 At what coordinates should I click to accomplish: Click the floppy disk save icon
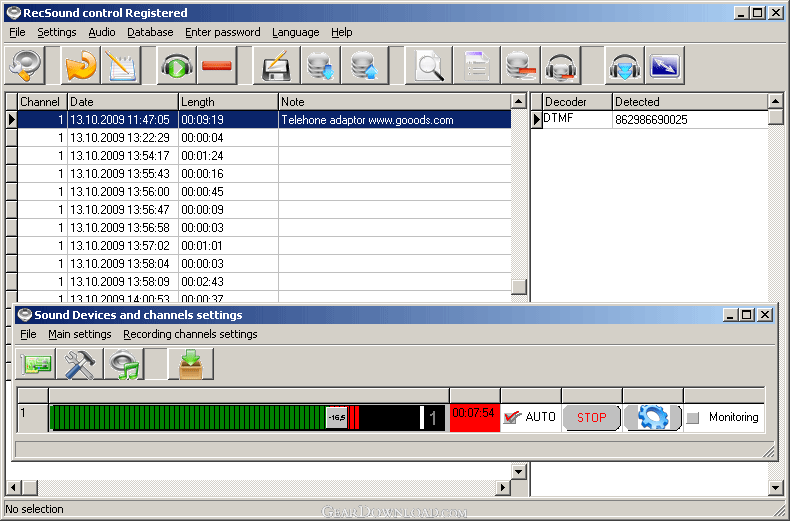276,65
